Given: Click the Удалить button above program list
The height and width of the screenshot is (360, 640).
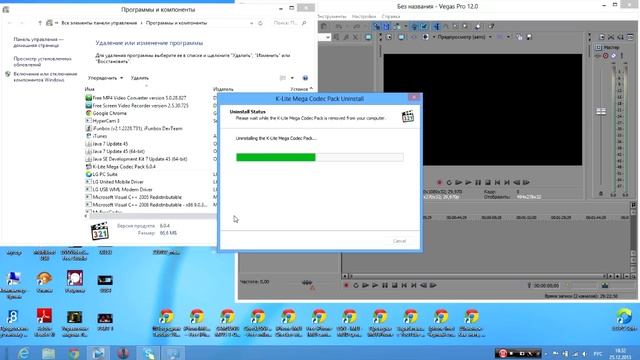Looking at the screenshot, I should (x=140, y=78).
